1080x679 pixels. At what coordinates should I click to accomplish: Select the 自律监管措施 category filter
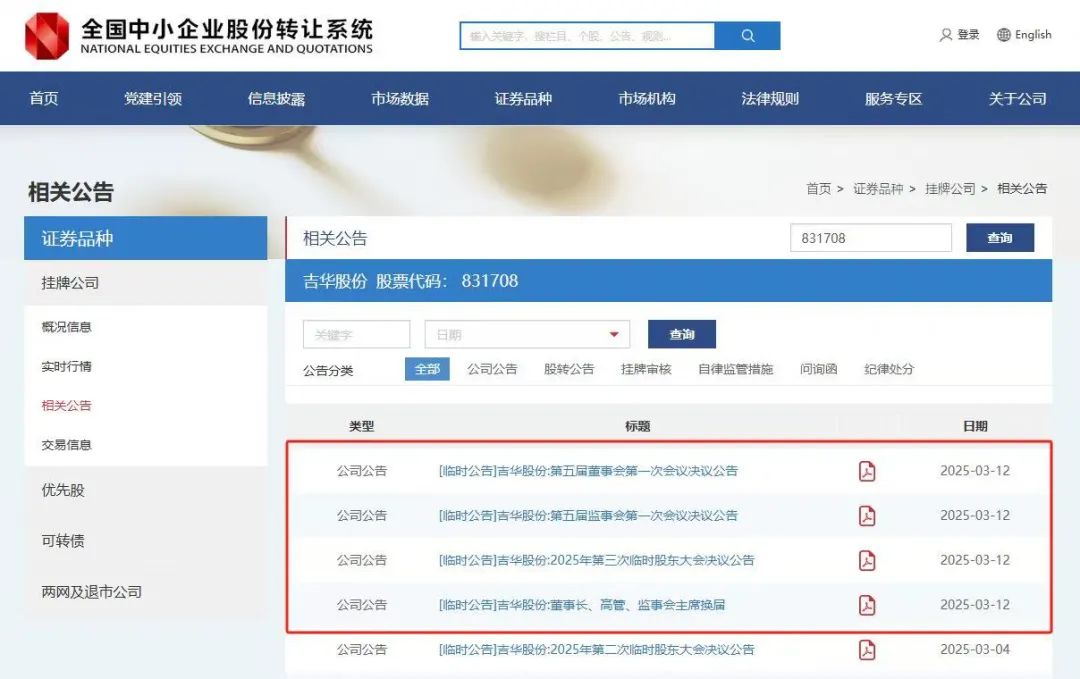(x=736, y=369)
